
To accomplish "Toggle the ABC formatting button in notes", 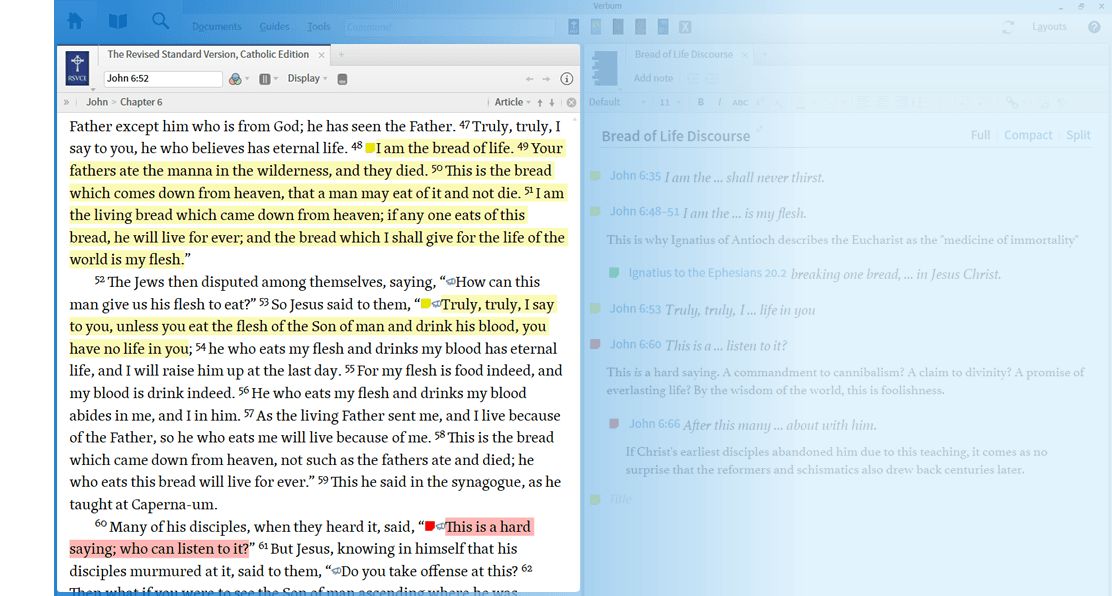I will tap(740, 102).
